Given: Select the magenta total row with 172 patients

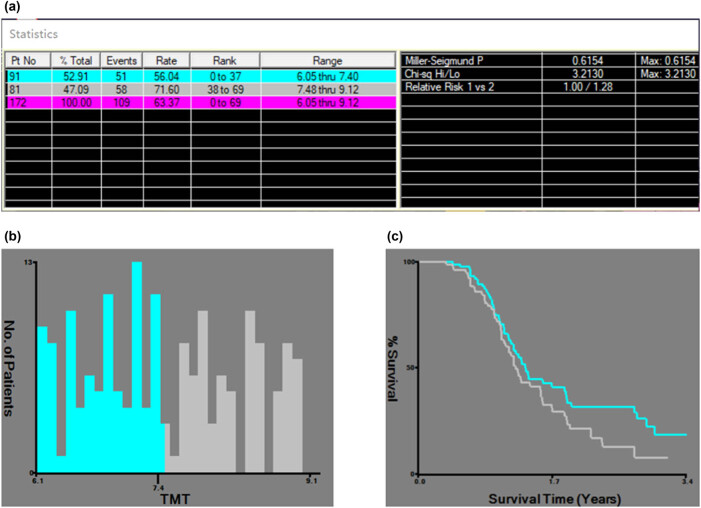Looking at the screenshot, I should (x=200, y=100).
